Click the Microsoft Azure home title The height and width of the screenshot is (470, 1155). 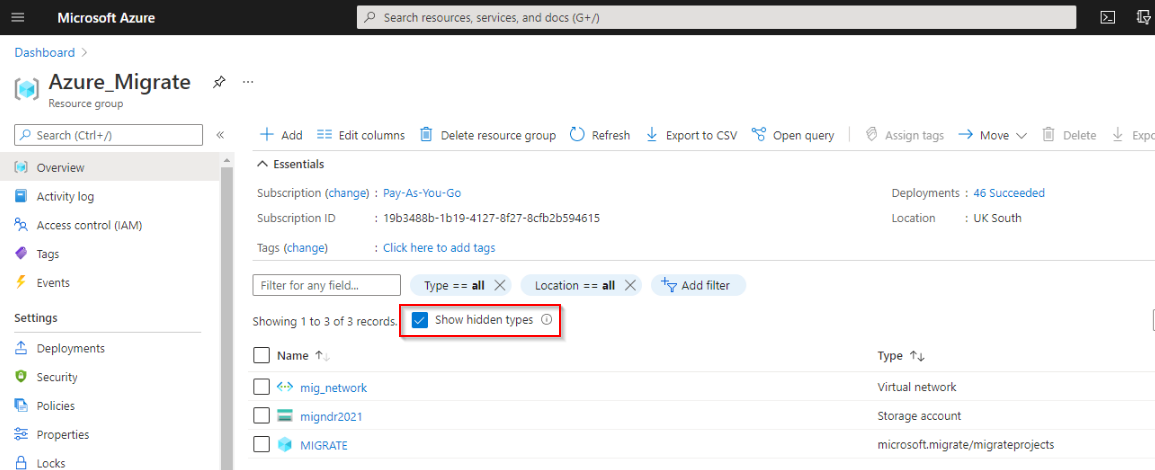pyautogui.click(x=106, y=18)
